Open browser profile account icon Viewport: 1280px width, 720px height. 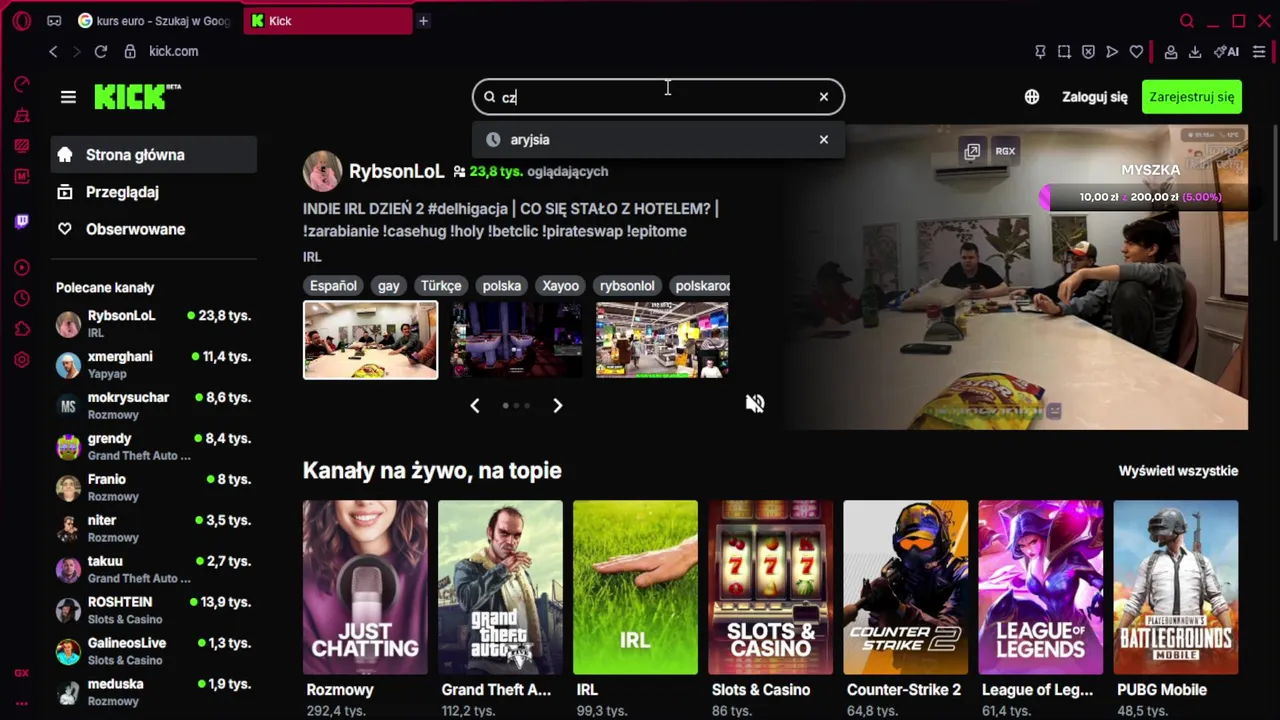click(x=1171, y=51)
